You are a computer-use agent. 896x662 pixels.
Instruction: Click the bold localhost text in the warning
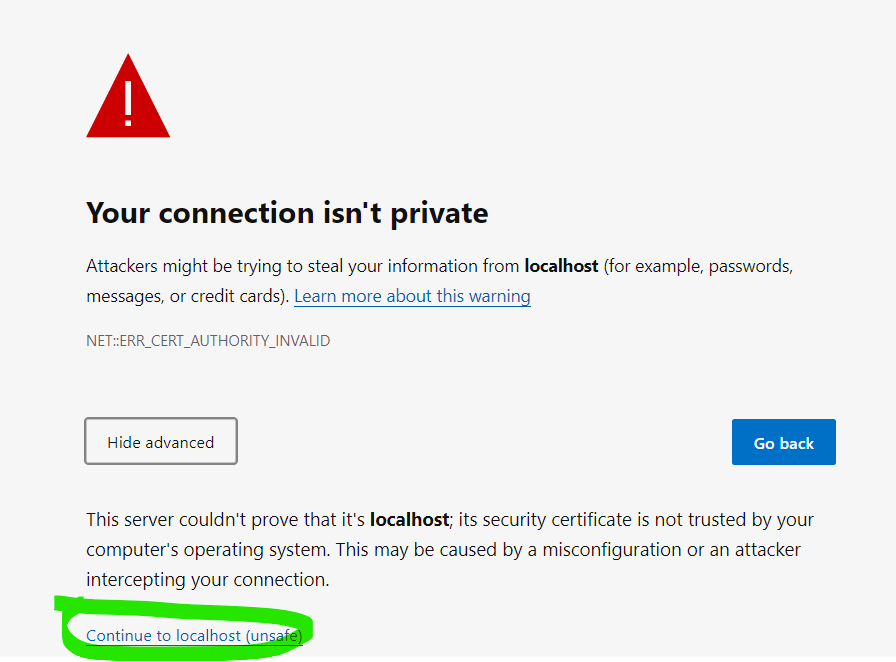pyautogui.click(x=560, y=265)
